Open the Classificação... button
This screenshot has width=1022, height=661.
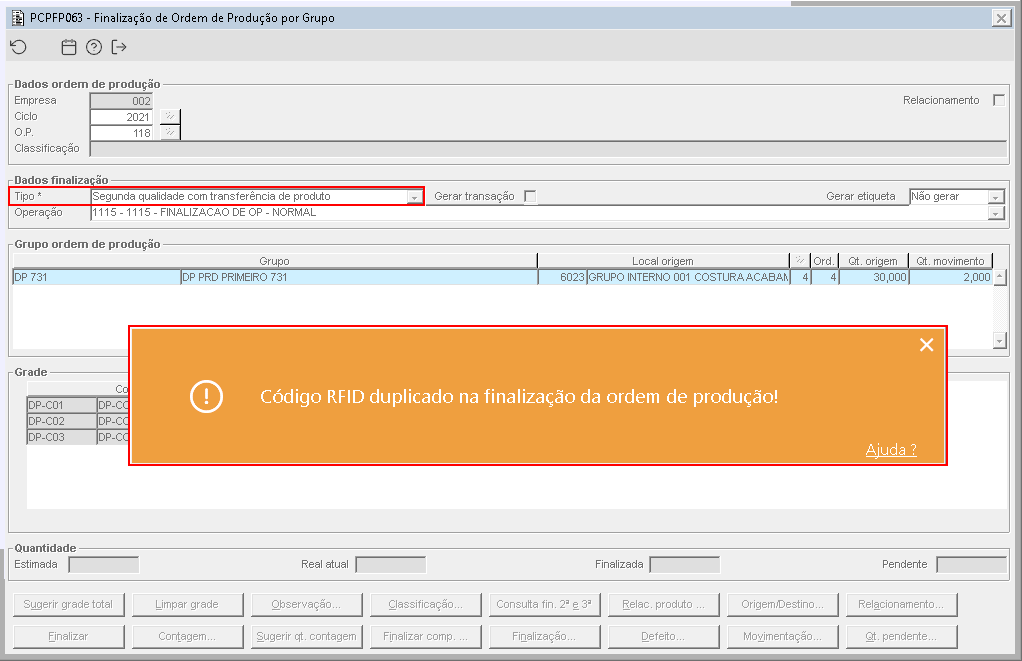click(x=426, y=604)
